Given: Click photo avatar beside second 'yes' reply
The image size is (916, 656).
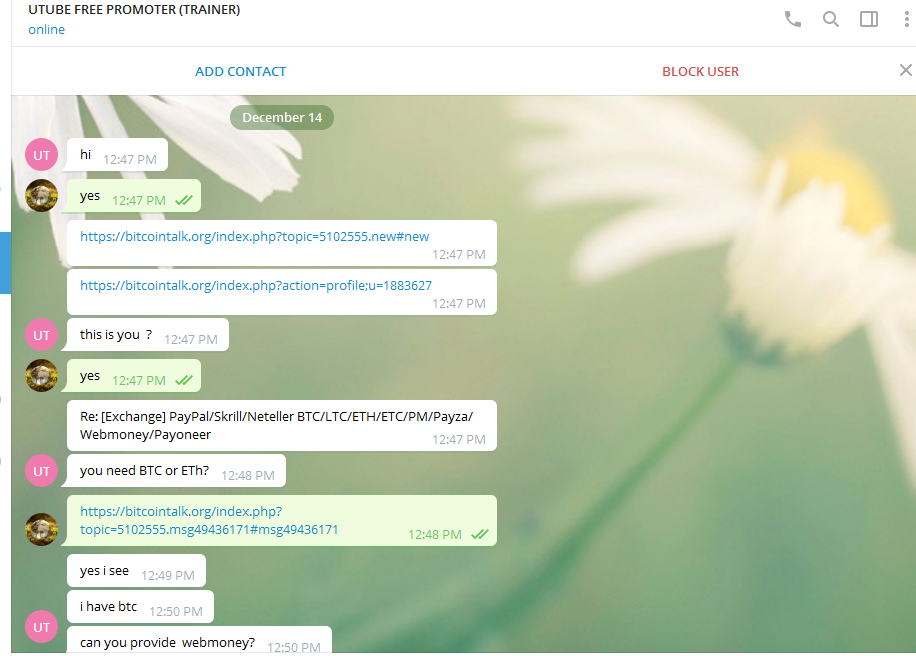Looking at the screenshot, I should (x=41, y=376).
